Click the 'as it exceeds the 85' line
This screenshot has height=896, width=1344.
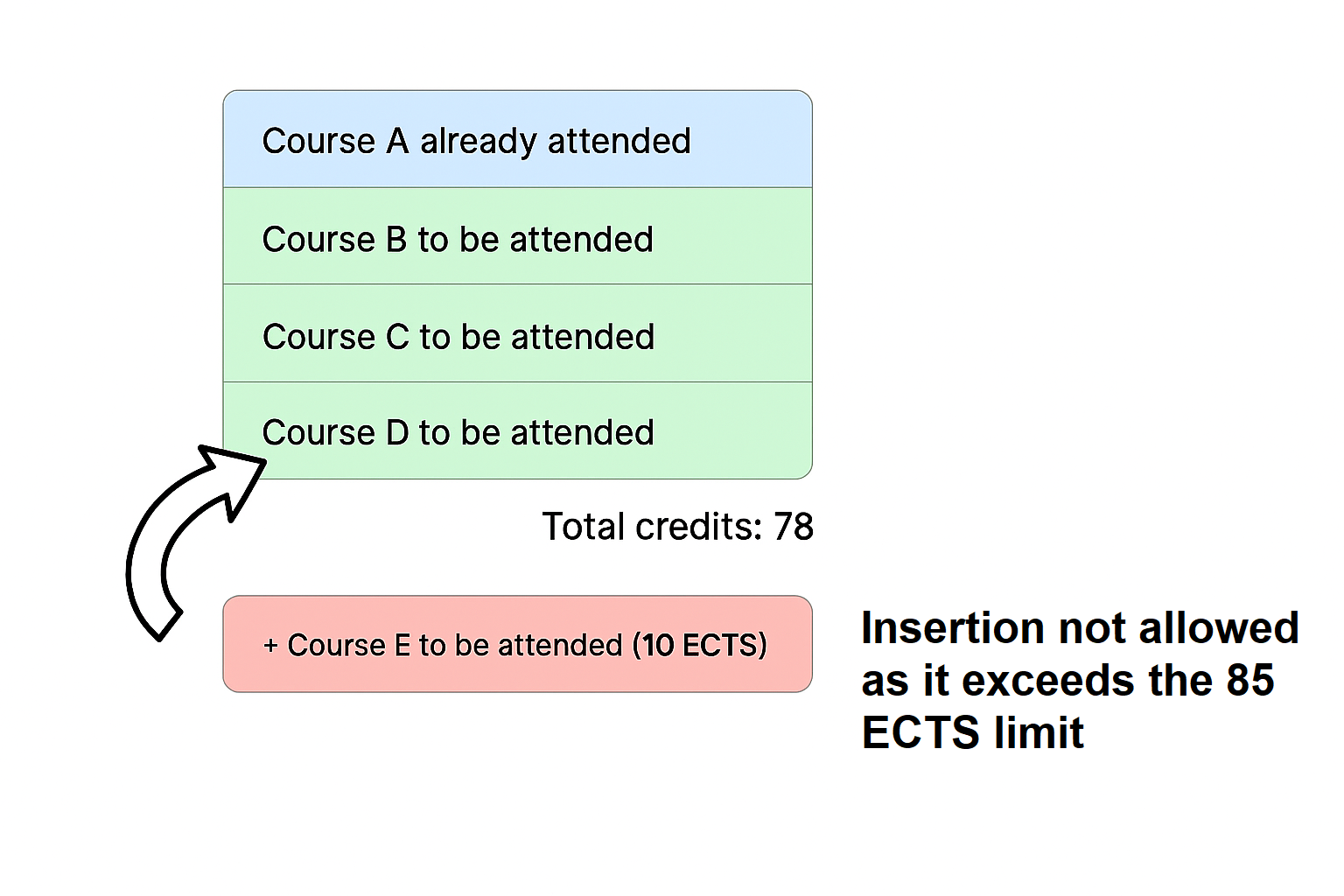[x=1067, y=680]
